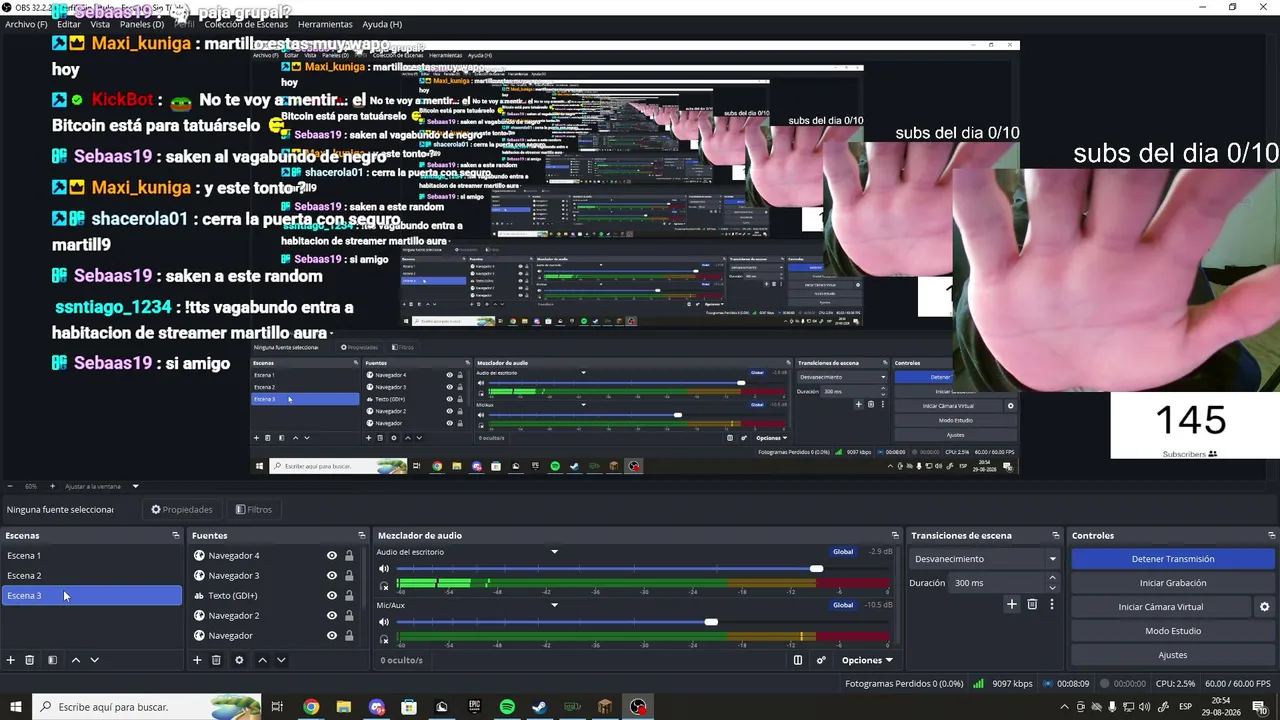Start the virtual camera with Iniciar Cámara Virtual

(x=1161, y=607)
